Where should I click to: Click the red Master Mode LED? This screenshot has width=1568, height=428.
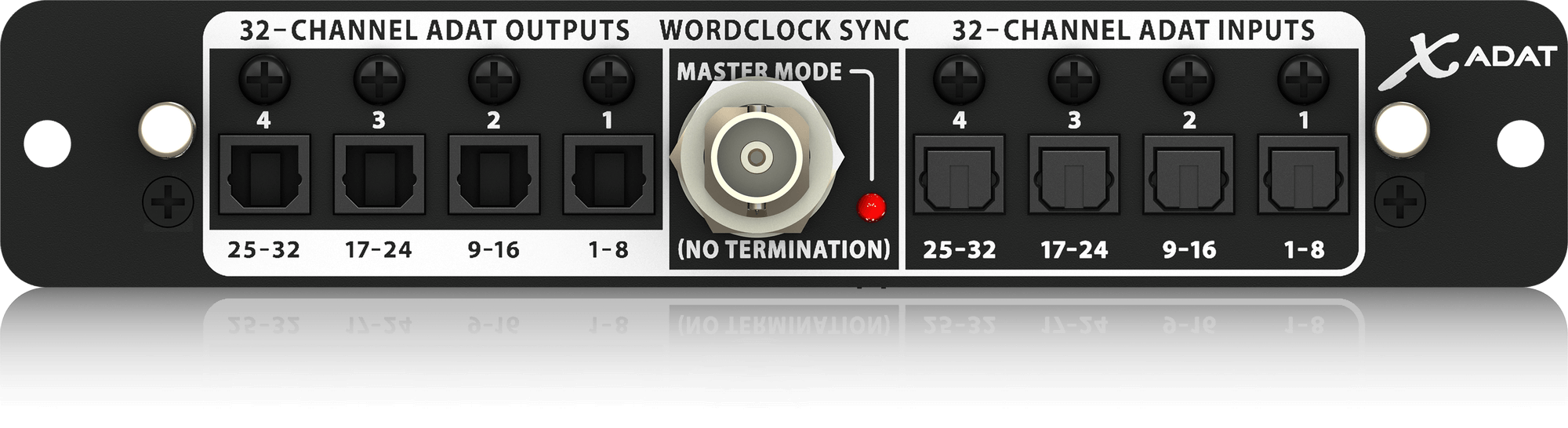point(871,208)
